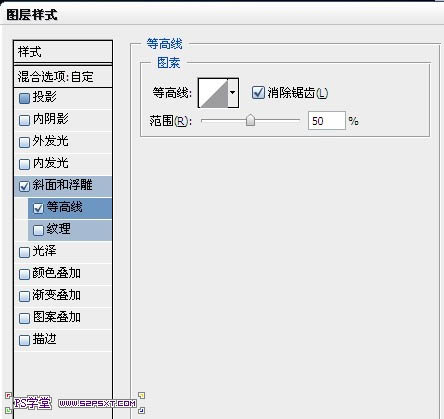Tick the 颜色叠加 checkbox
This screenshot has height=419, width=444.
coord(24,274)
